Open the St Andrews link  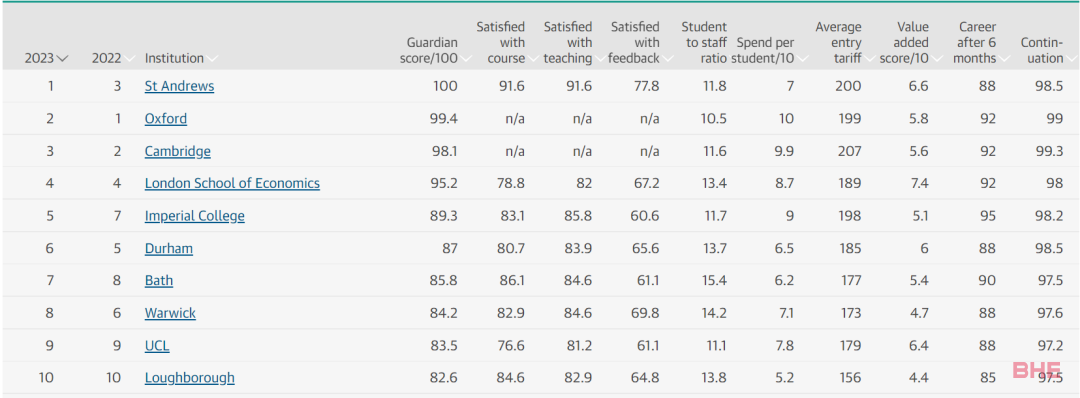(179, 86)
